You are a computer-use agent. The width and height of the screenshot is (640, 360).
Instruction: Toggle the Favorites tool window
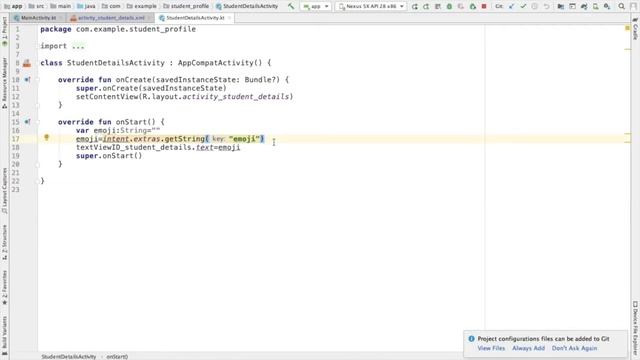click(x=4, y=287)
